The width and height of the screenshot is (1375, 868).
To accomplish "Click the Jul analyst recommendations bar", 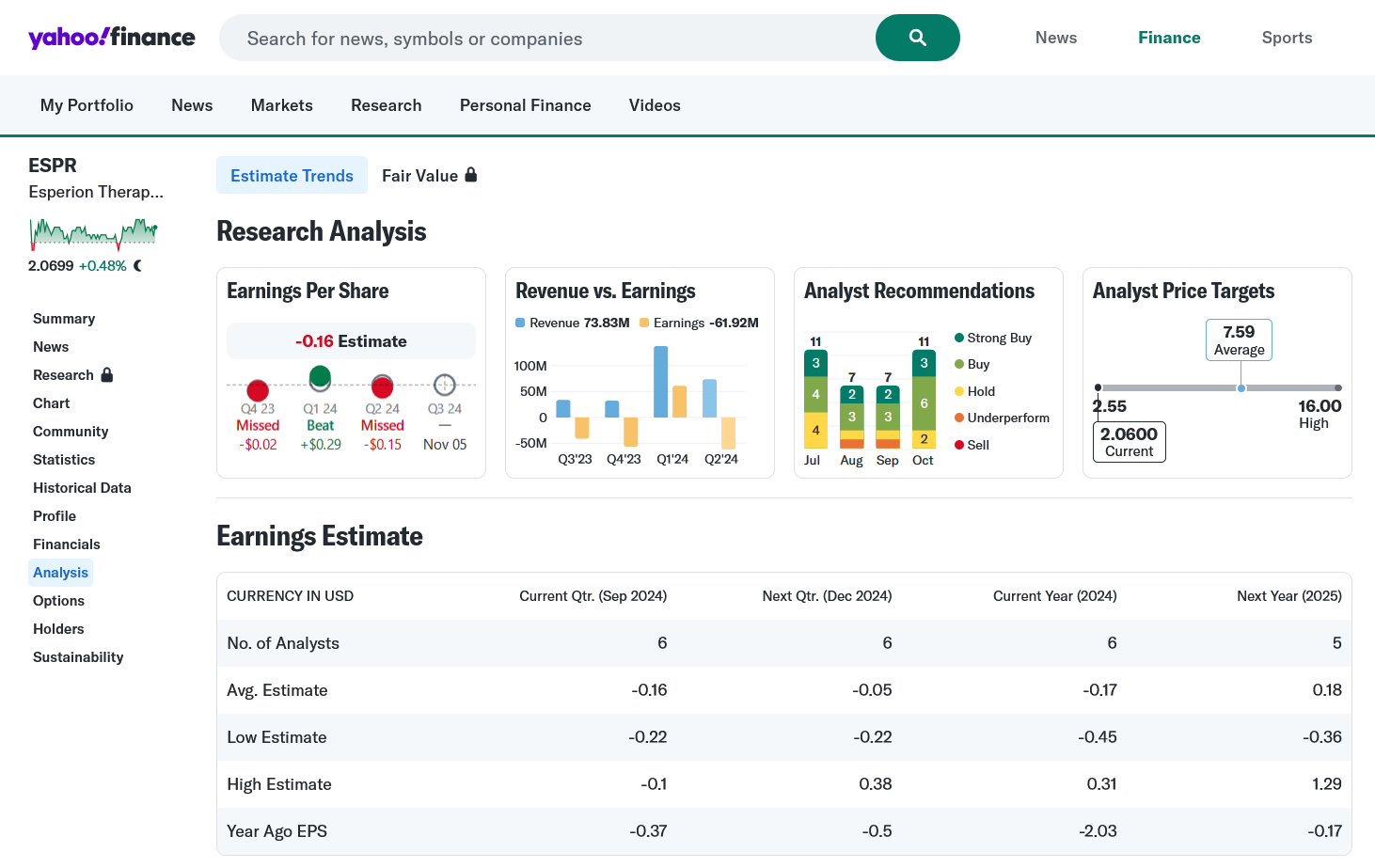I will (x=815, y=400).
